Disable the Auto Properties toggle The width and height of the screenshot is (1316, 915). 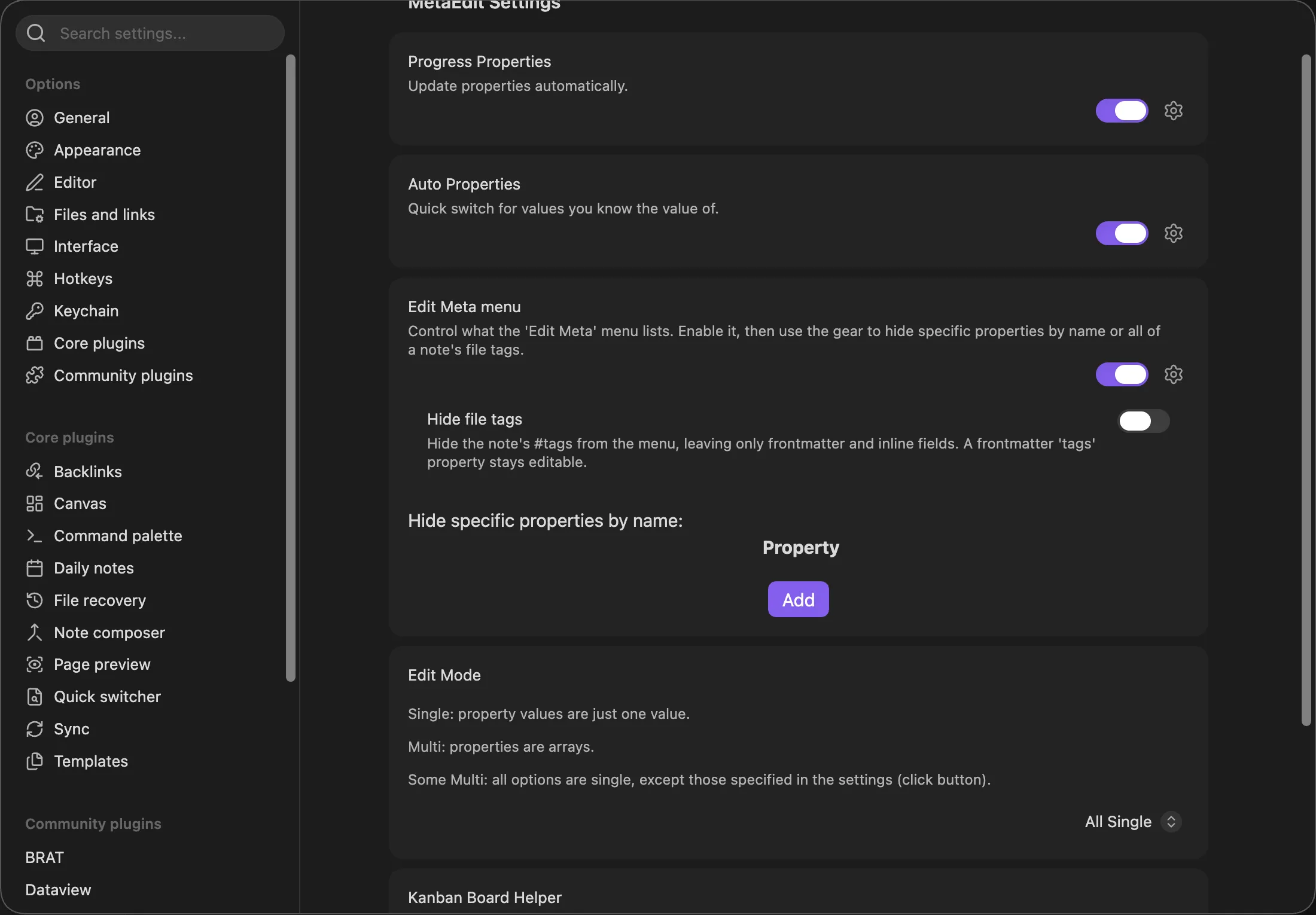[x=1122, y=233]
